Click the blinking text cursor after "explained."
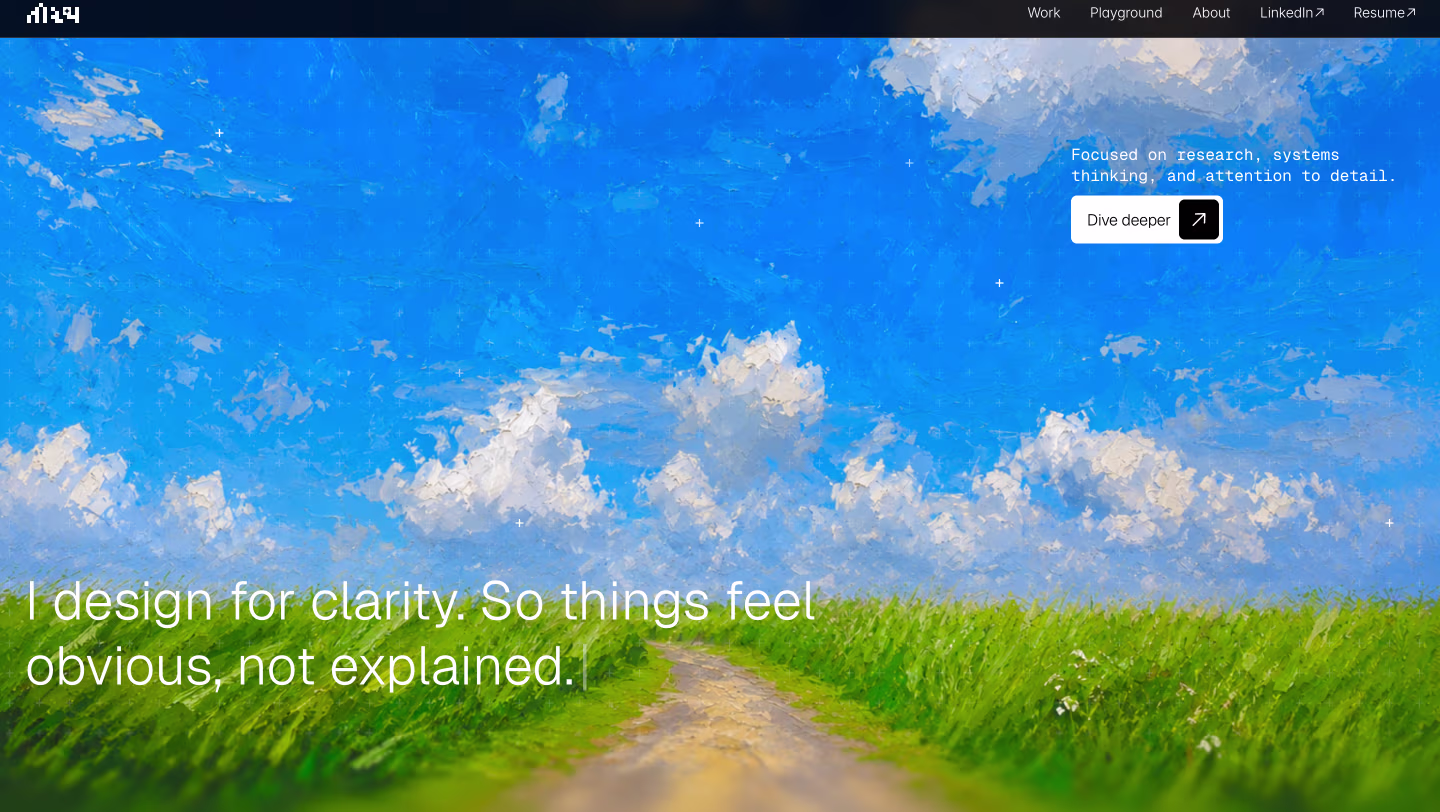This screenshot has width=1440, height=812. (585, 669)
